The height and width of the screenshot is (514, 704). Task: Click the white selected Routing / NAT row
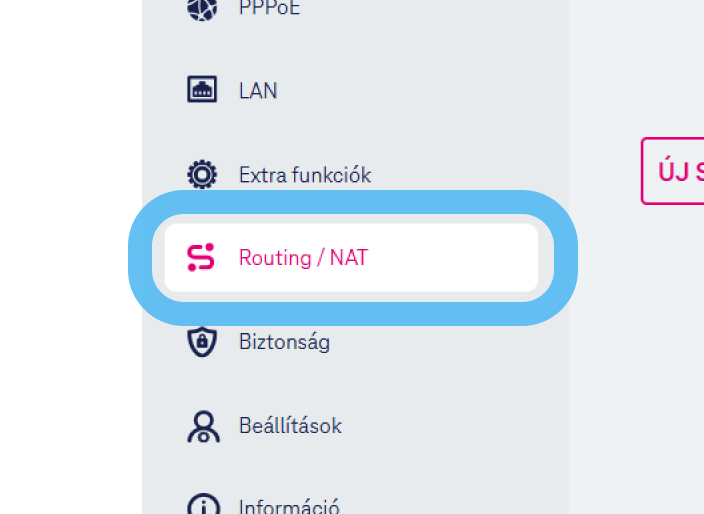(450, 258)
